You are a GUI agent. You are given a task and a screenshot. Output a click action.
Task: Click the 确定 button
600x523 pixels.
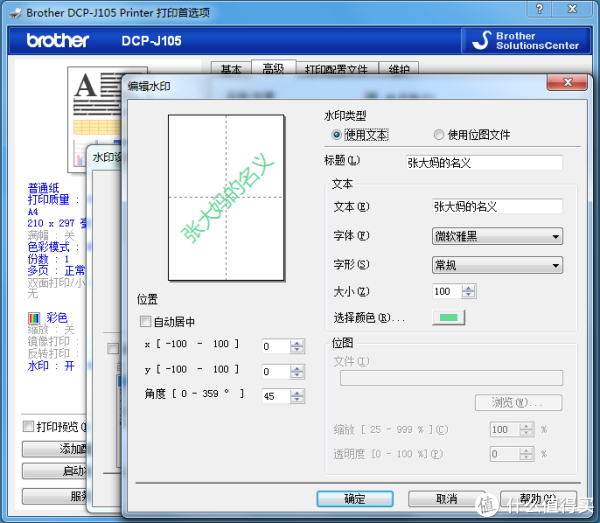coord(355,499)
